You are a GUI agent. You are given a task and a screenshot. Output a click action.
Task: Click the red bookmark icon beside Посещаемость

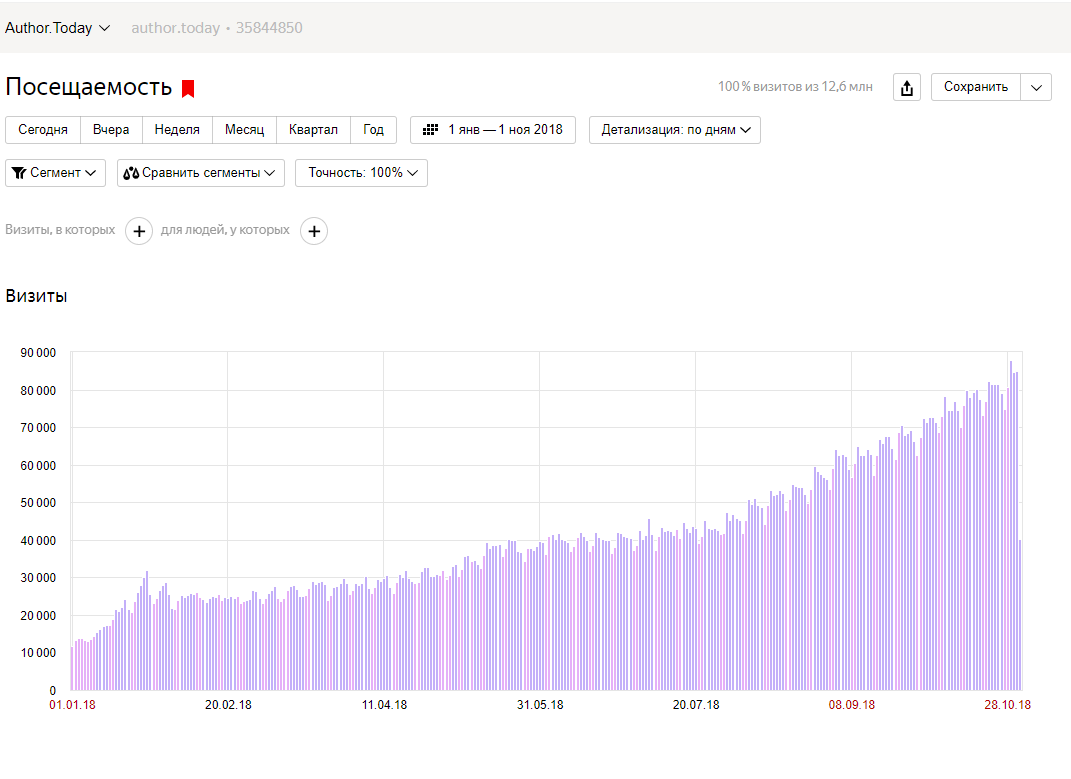[188, 88]
